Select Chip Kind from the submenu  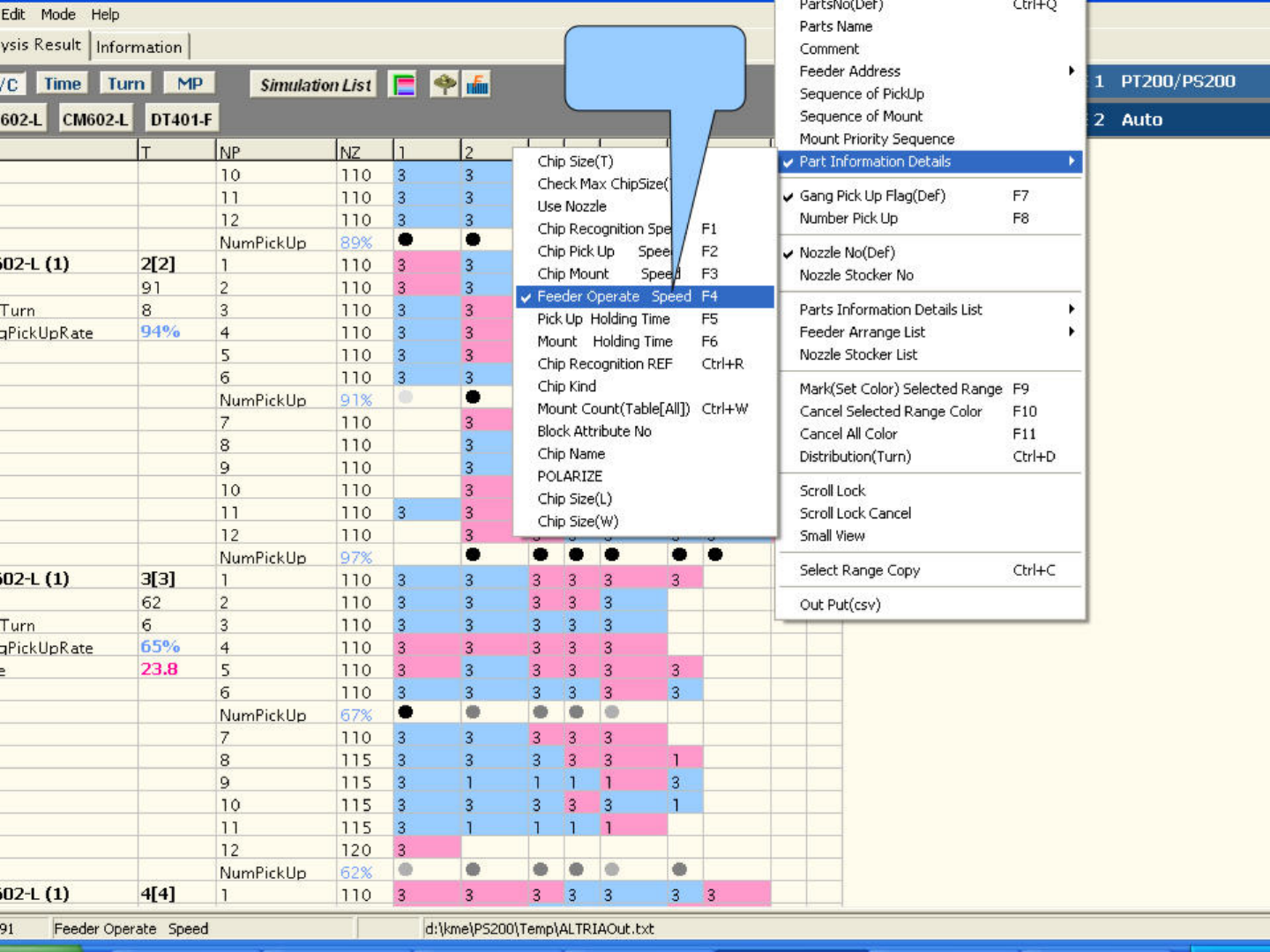(566, 386)
